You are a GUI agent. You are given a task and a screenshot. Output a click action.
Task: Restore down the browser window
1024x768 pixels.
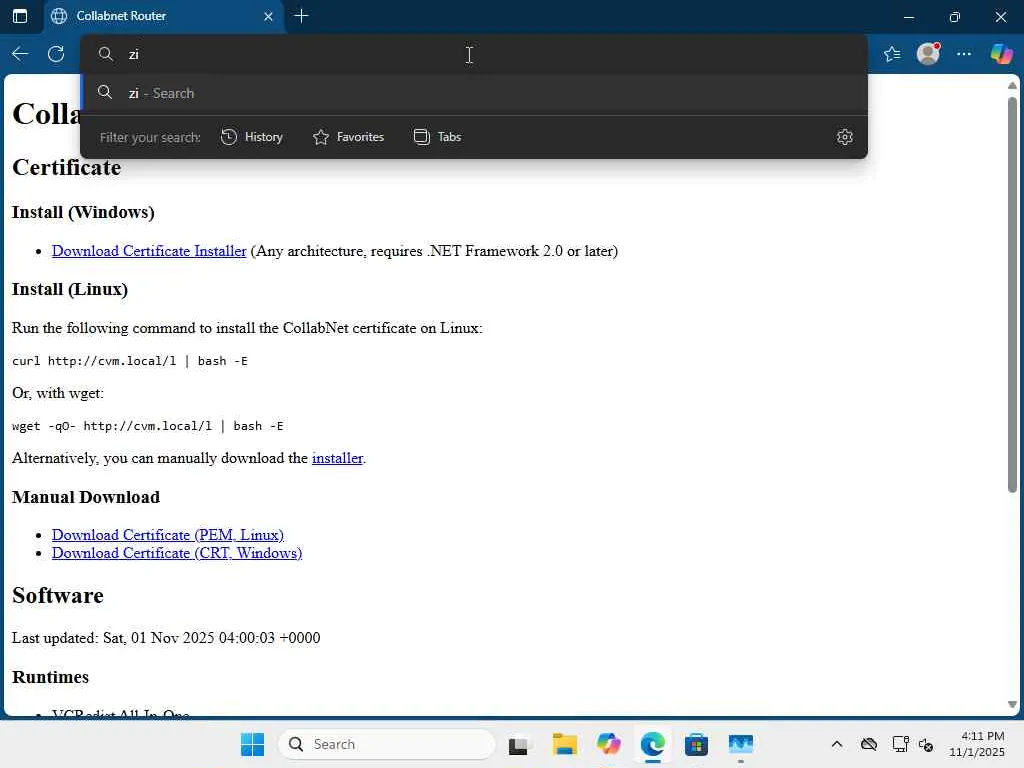coord(955,16)
